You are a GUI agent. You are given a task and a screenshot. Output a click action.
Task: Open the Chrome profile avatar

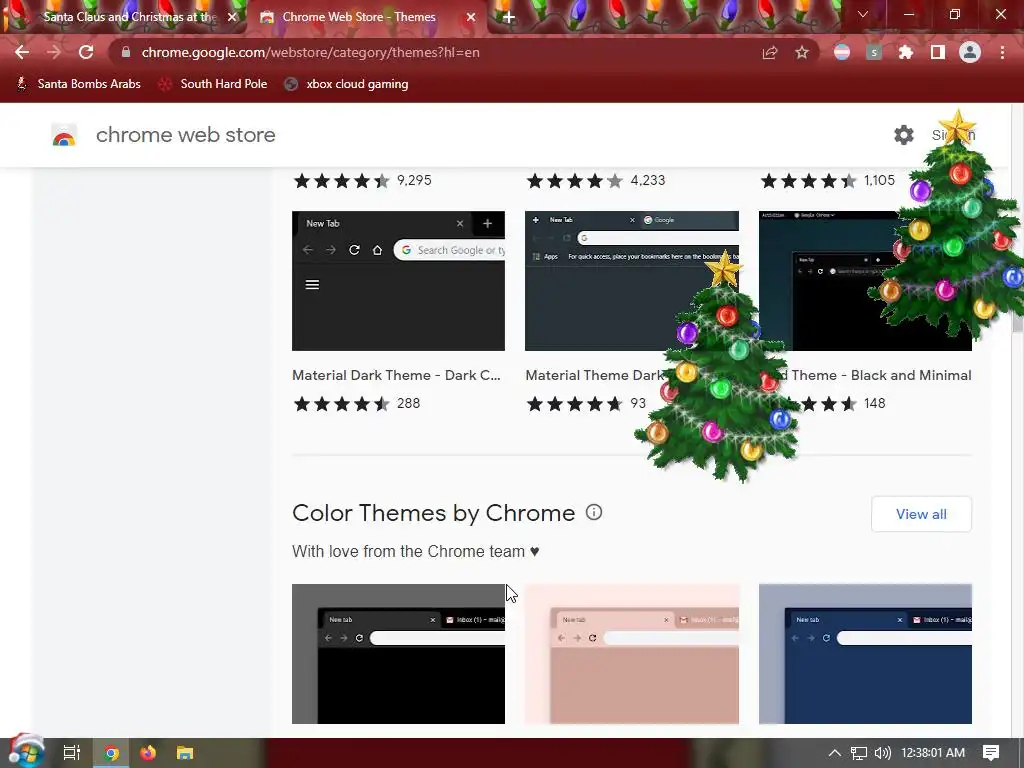click(x=970, y=52)
